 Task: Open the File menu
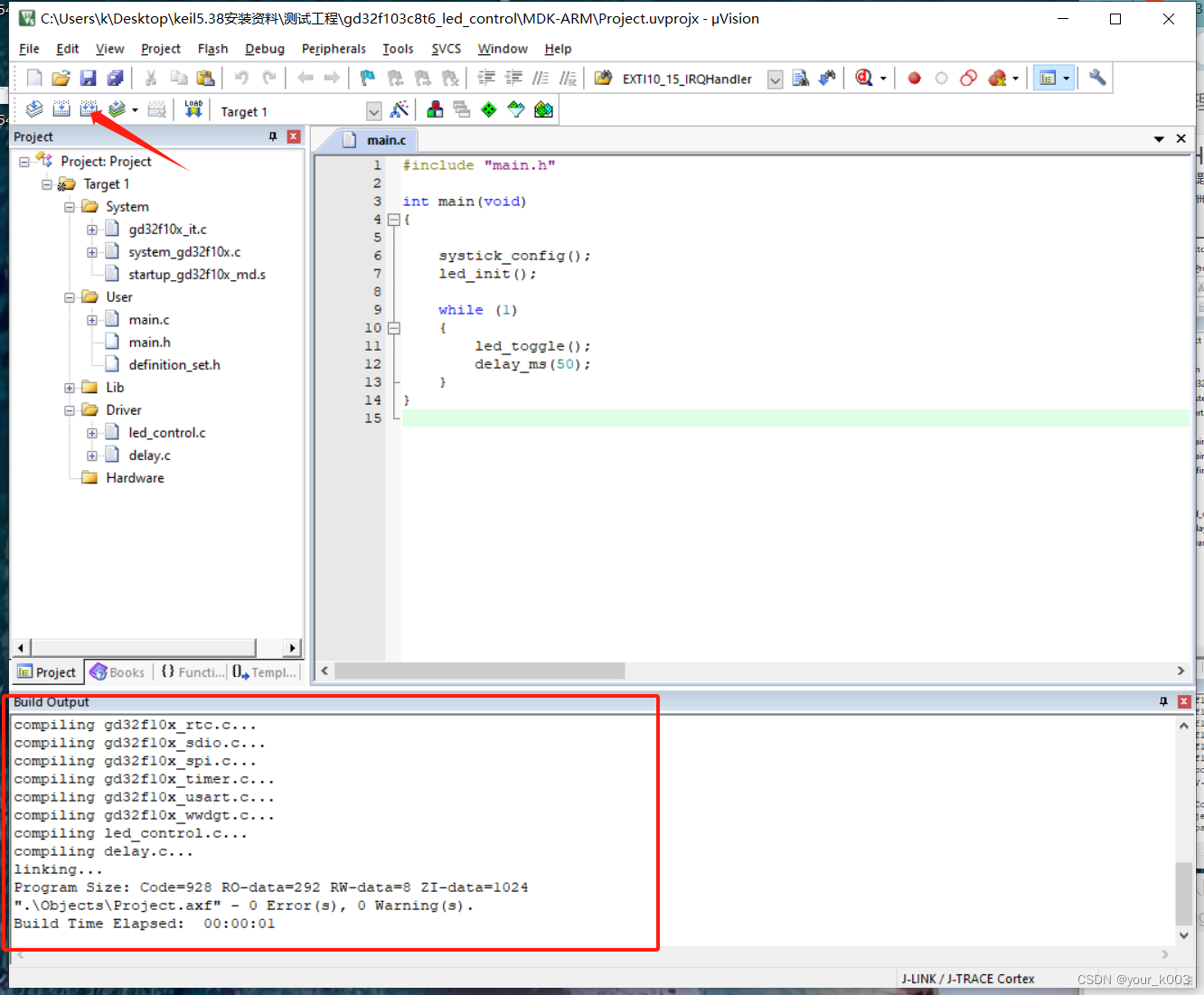(29, 49)
